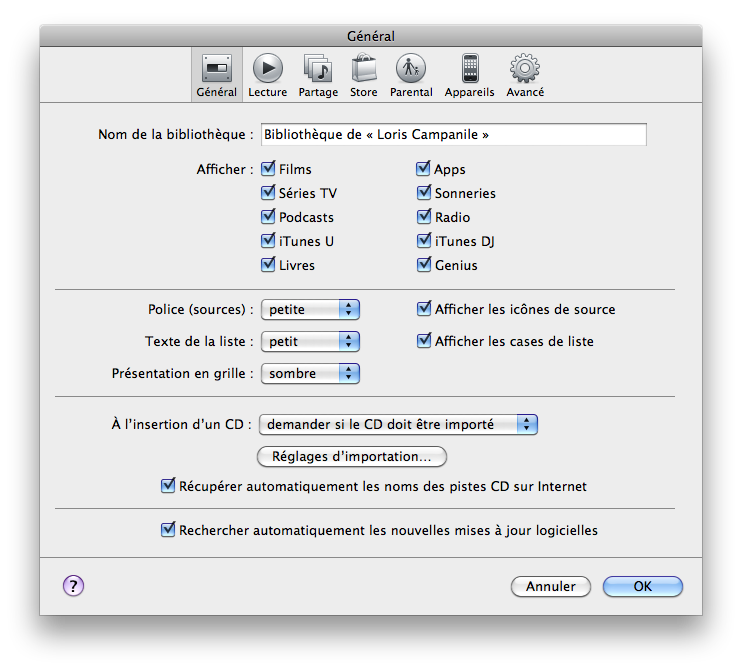Disable the Podcasts checkbox
Image resolution: width=742 pixels, height=670 pixels.
[268, 217]
